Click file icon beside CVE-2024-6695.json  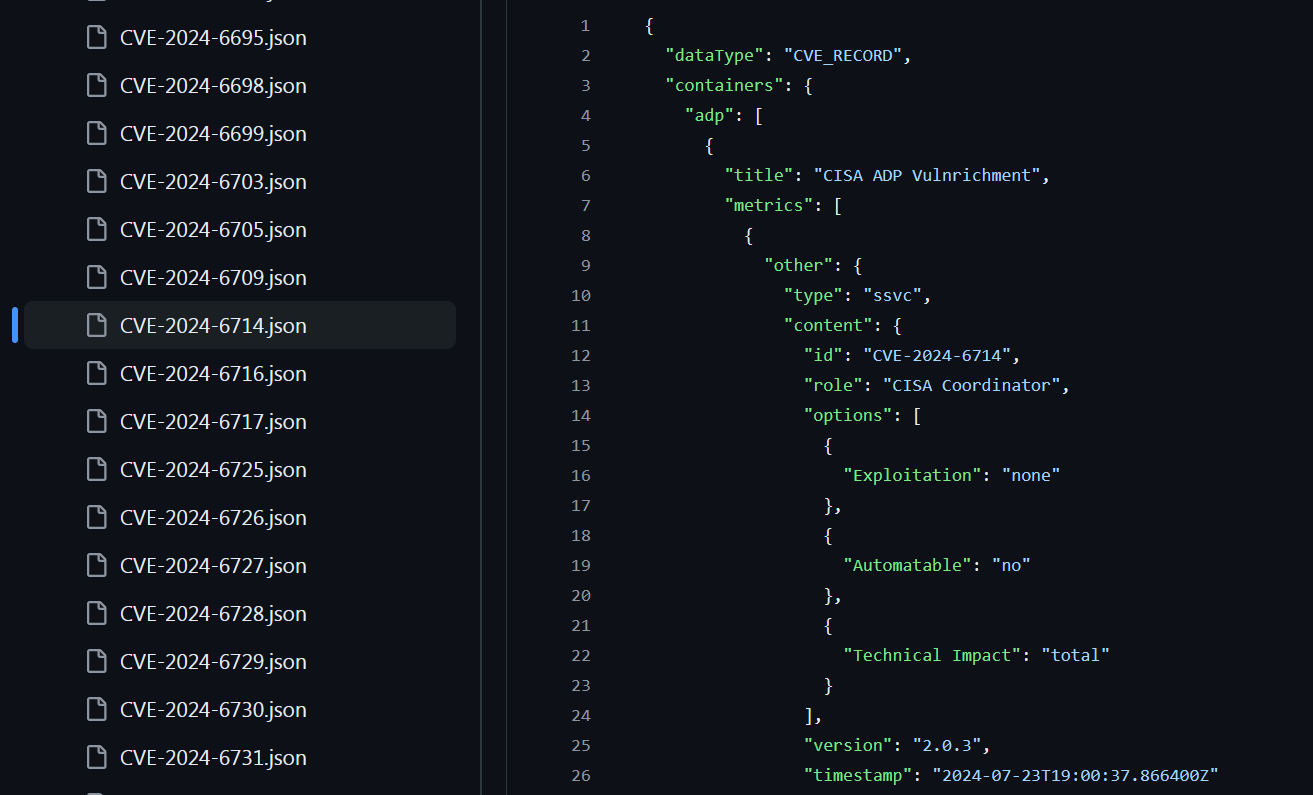coord(96,38)
